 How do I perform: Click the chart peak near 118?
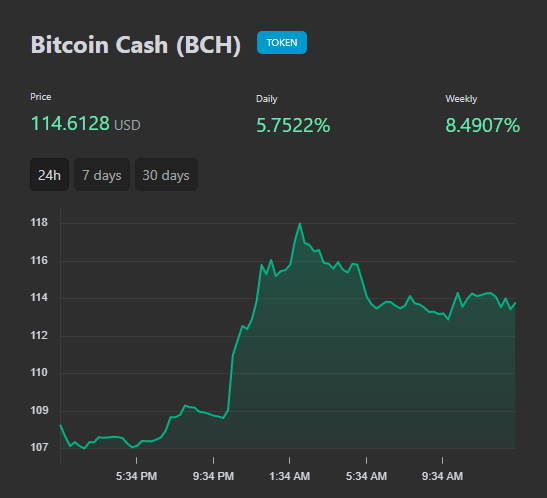(x=300, y=224)
